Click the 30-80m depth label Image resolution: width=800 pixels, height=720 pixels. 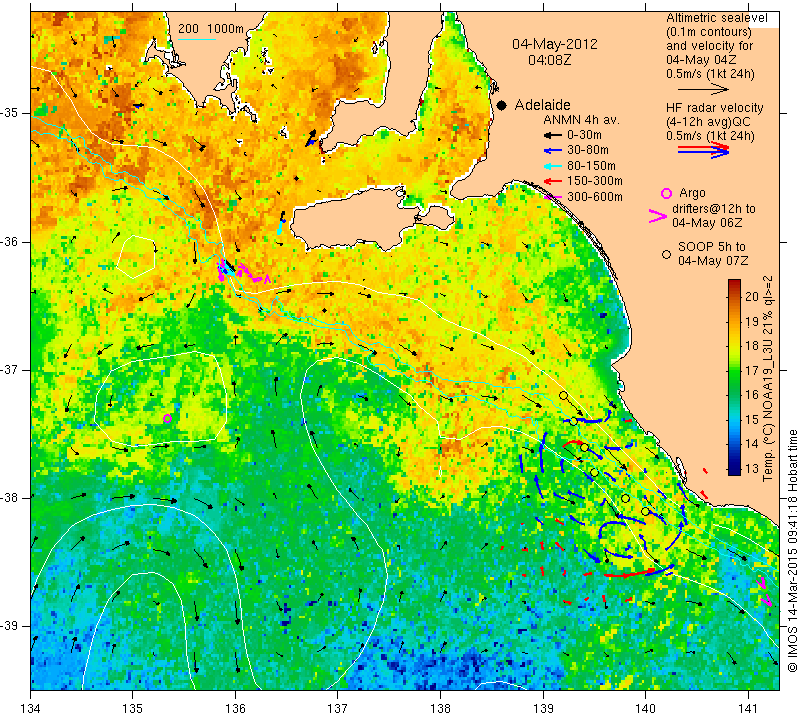point(588,150)
